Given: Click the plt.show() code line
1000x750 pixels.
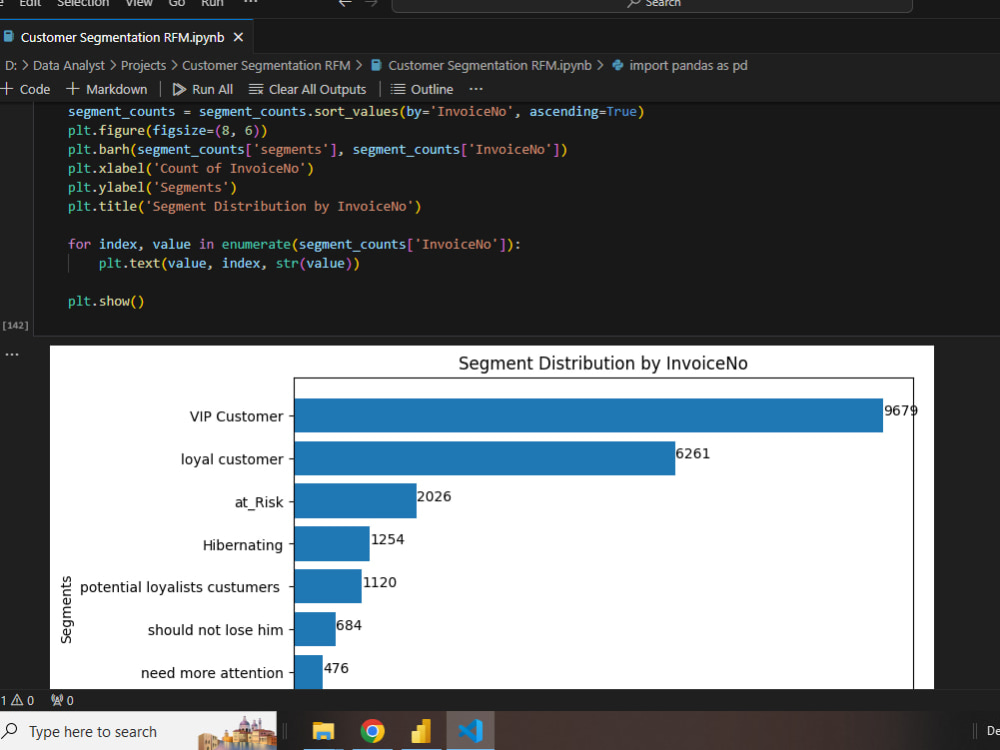Looking at the screenshot, I should point(106,301).
